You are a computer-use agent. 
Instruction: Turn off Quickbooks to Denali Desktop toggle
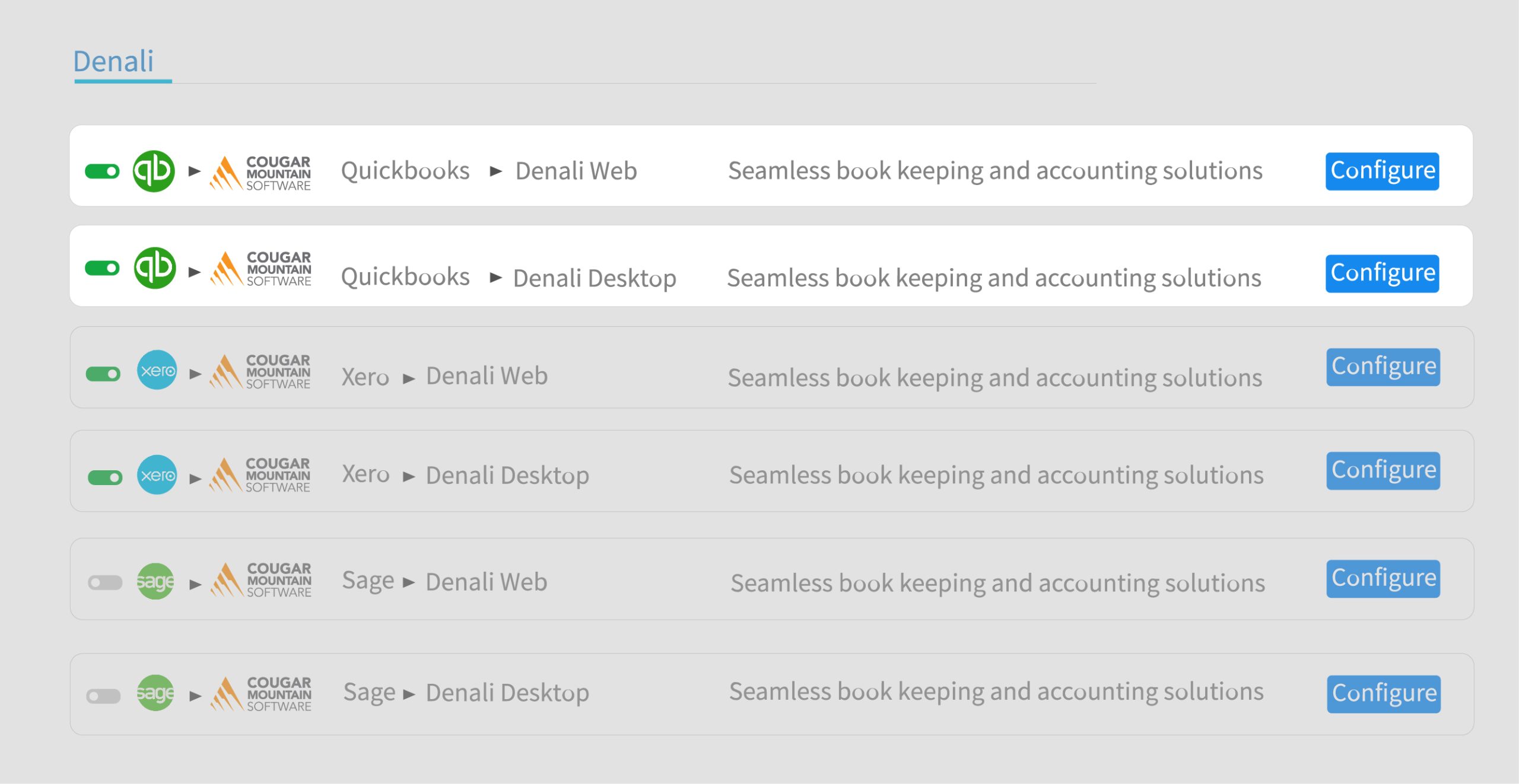point(102,269)
